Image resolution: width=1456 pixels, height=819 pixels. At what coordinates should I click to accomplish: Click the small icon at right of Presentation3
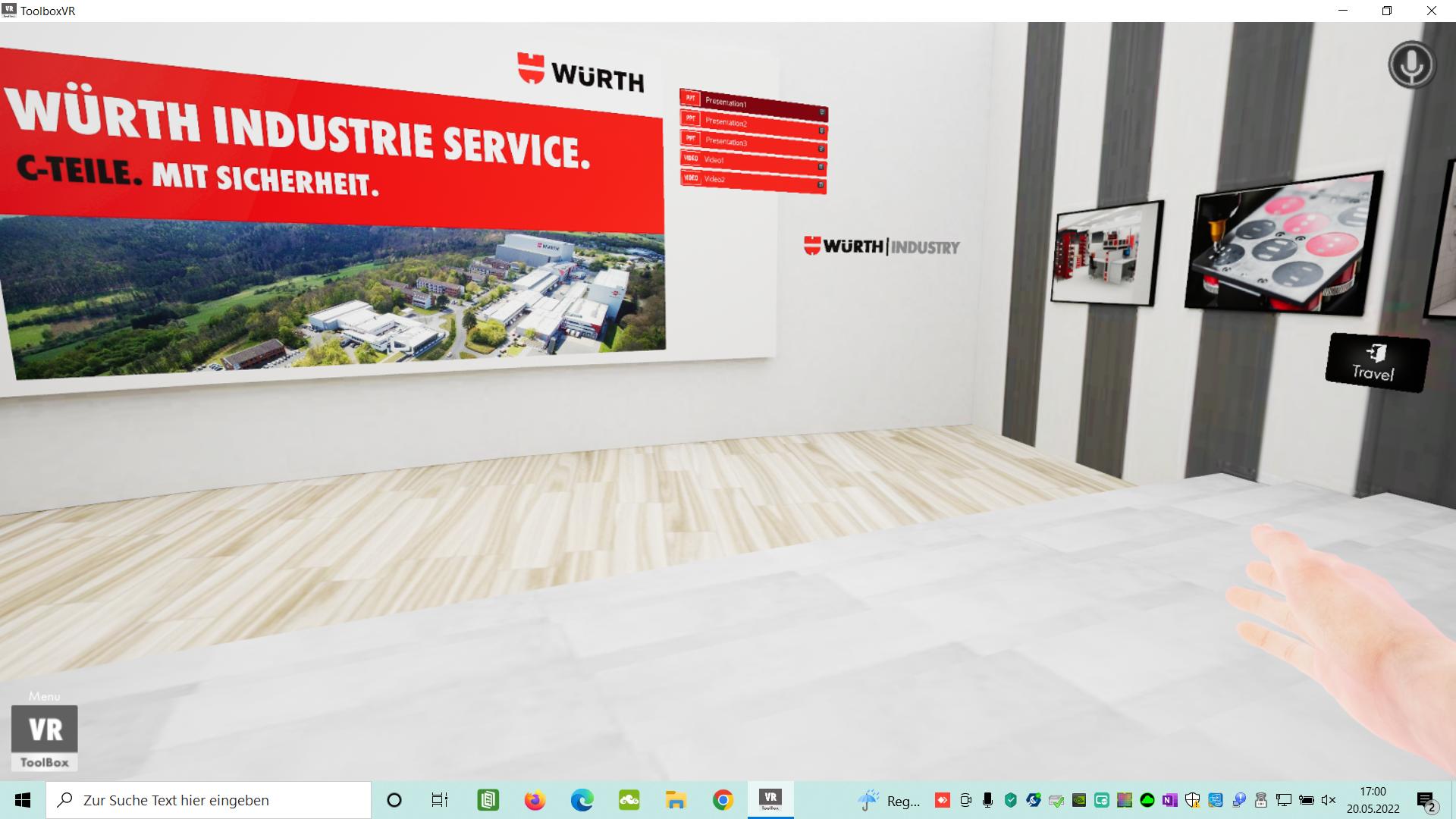[821, 149]
